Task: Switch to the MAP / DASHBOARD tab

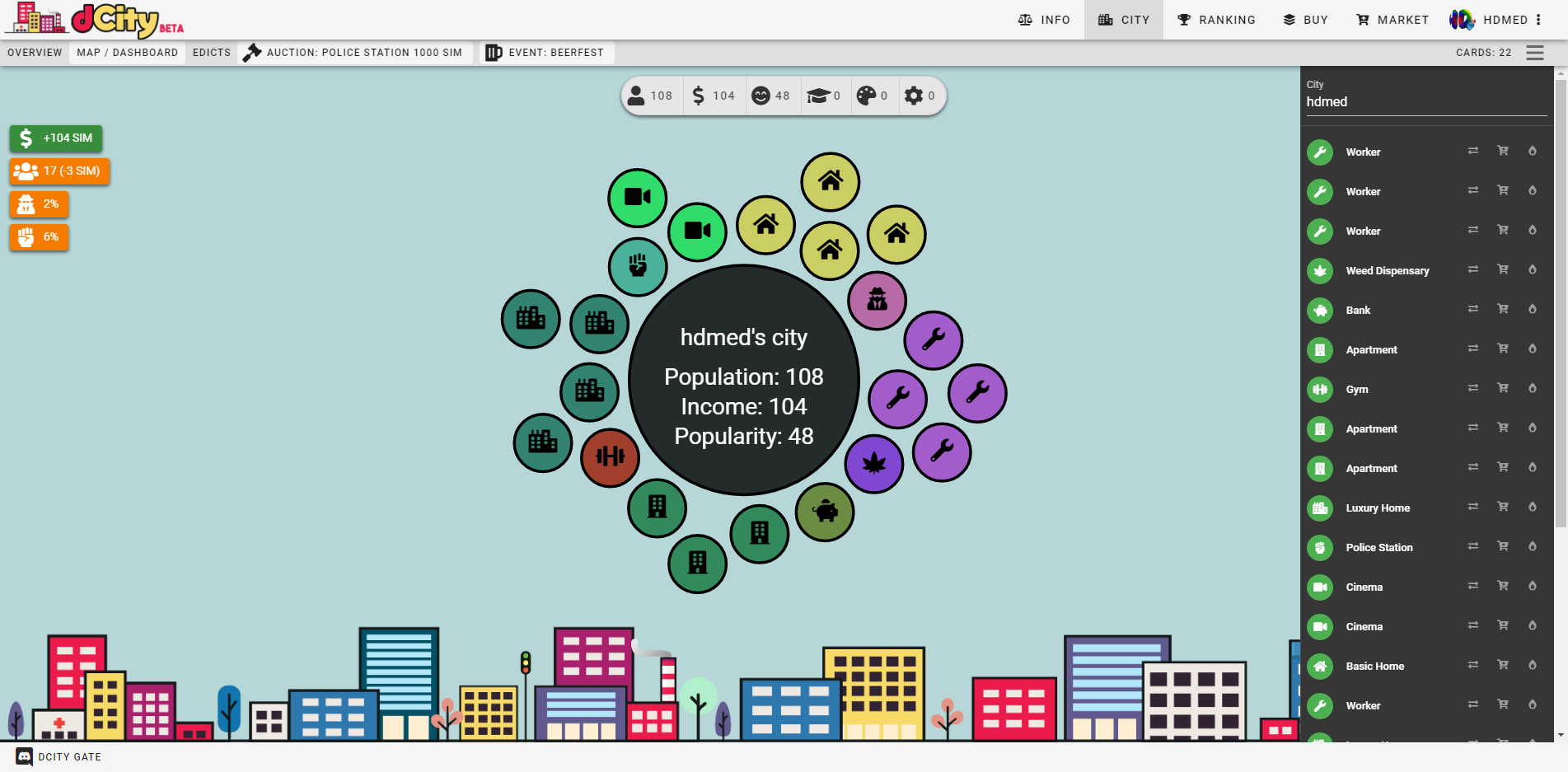Action: coord(127,52)
